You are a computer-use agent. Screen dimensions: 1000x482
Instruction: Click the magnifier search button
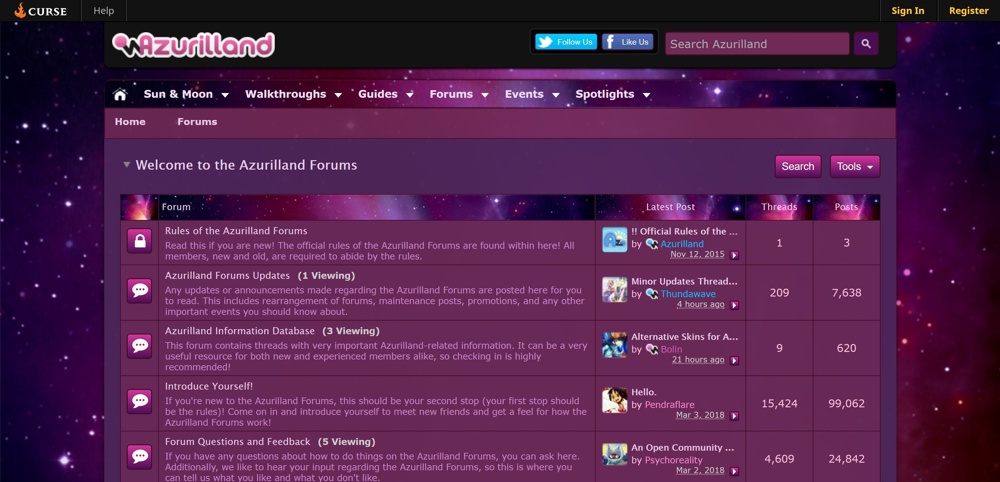[x=866, y=44]
